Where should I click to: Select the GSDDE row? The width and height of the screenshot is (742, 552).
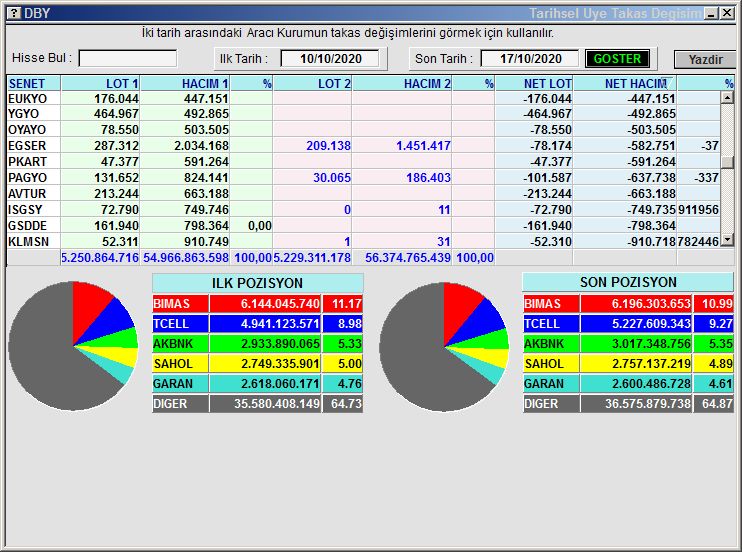(x=363, y=225)
